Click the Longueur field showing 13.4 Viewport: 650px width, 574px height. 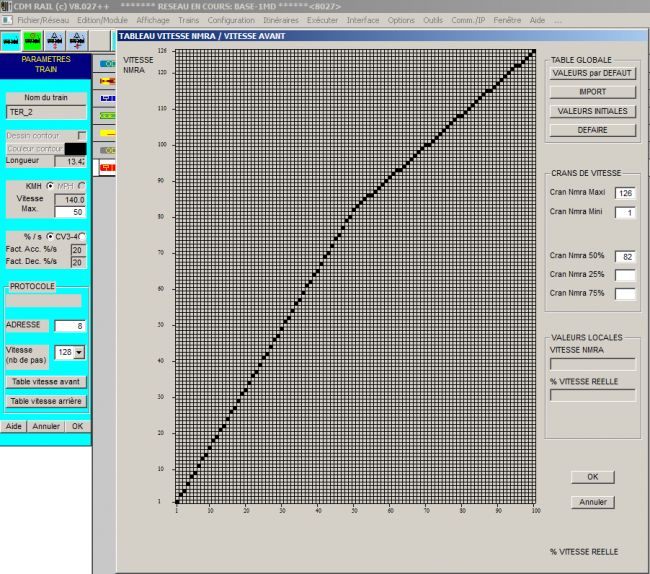click(70, 162)
